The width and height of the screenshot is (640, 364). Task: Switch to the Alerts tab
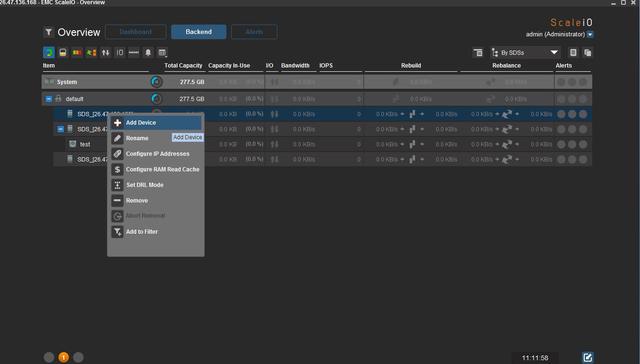254,32
